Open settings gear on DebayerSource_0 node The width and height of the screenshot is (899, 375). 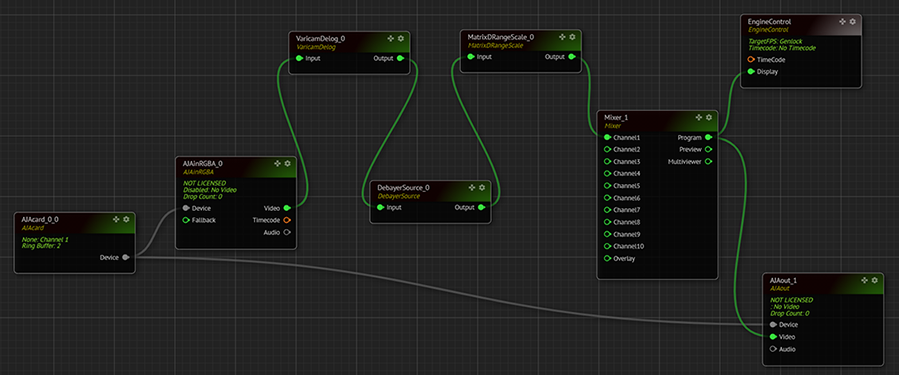pos(482,188)
